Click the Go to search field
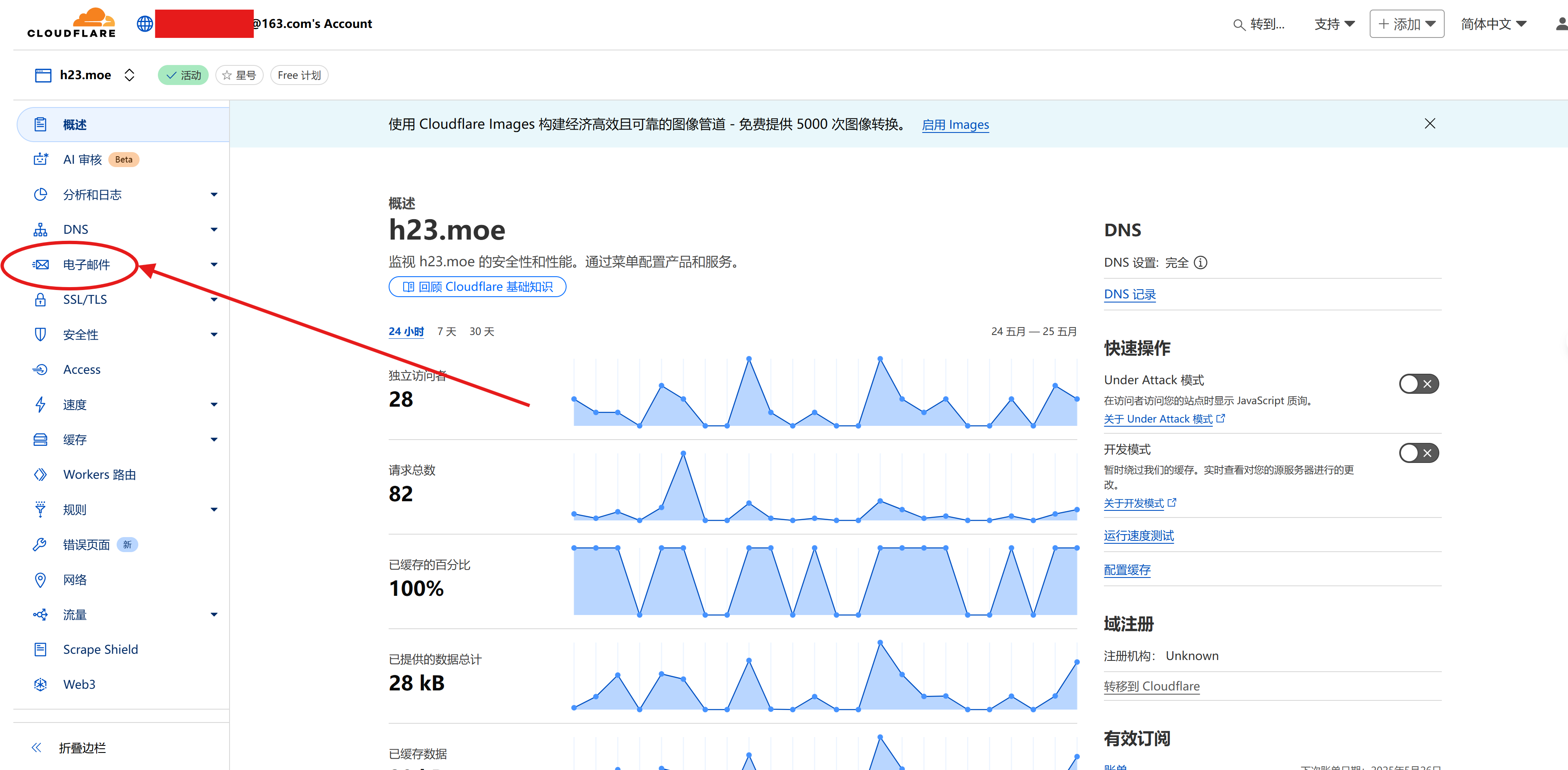The image size is (1568, 770). tap(1258, 24)
